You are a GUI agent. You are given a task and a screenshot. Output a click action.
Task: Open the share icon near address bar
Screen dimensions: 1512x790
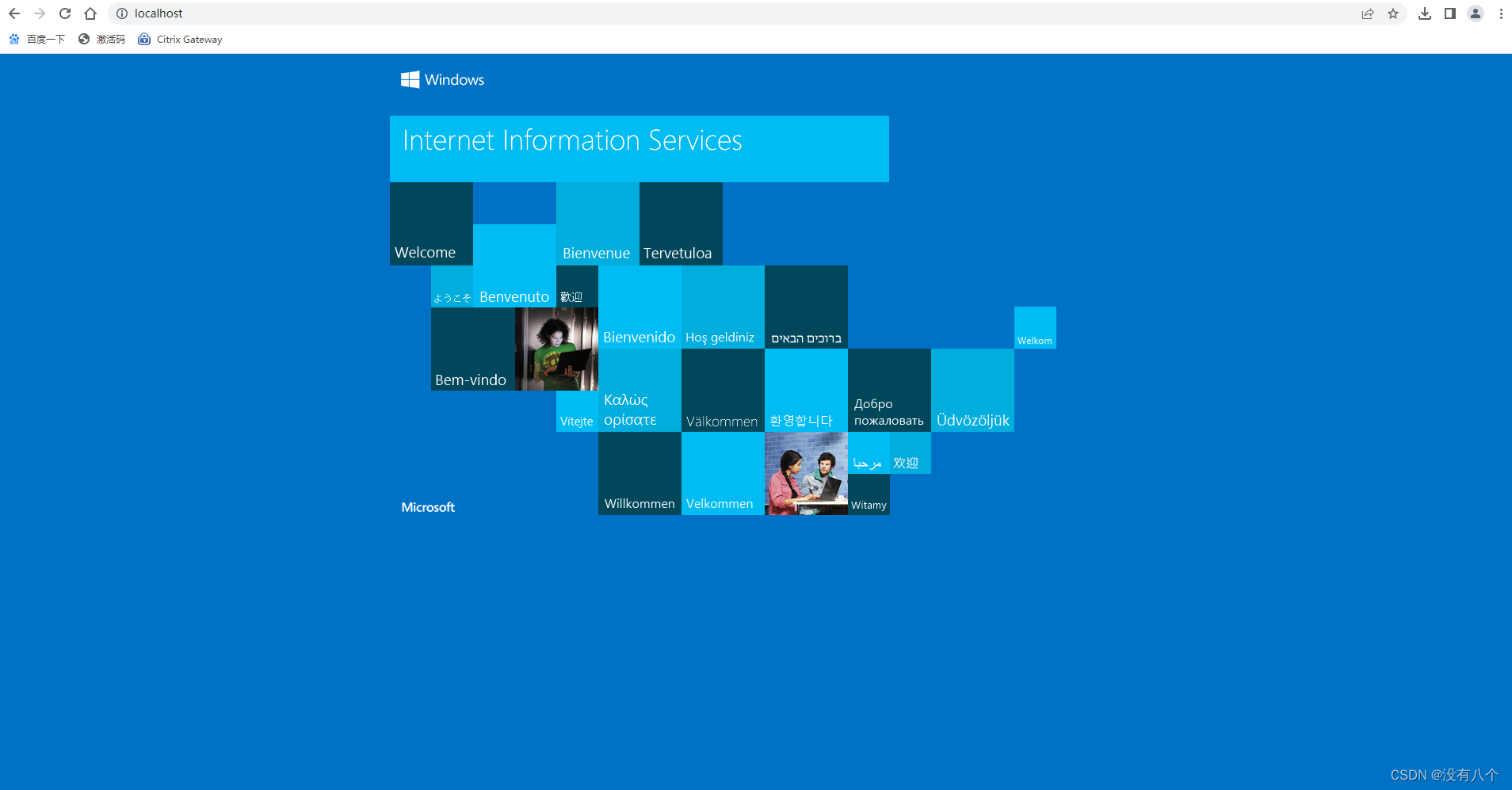pyautogui.click(x=1366, y=13)
